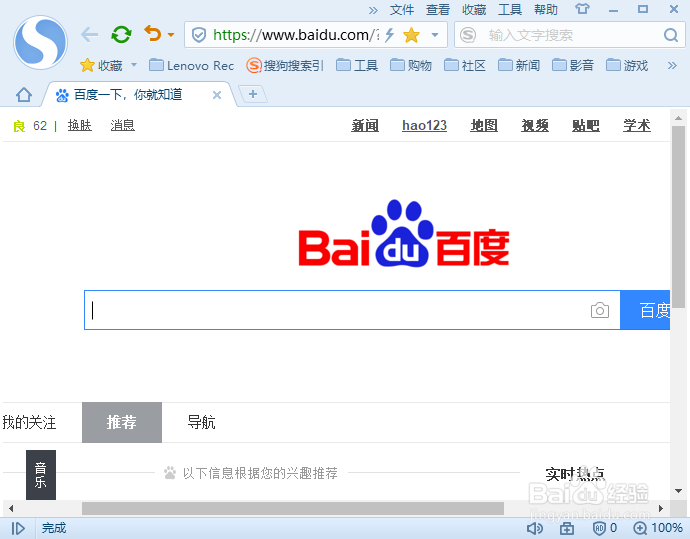Mute sound with the speaker icon
Viewport: 690px width, 539px height.
tap(534, 528)
